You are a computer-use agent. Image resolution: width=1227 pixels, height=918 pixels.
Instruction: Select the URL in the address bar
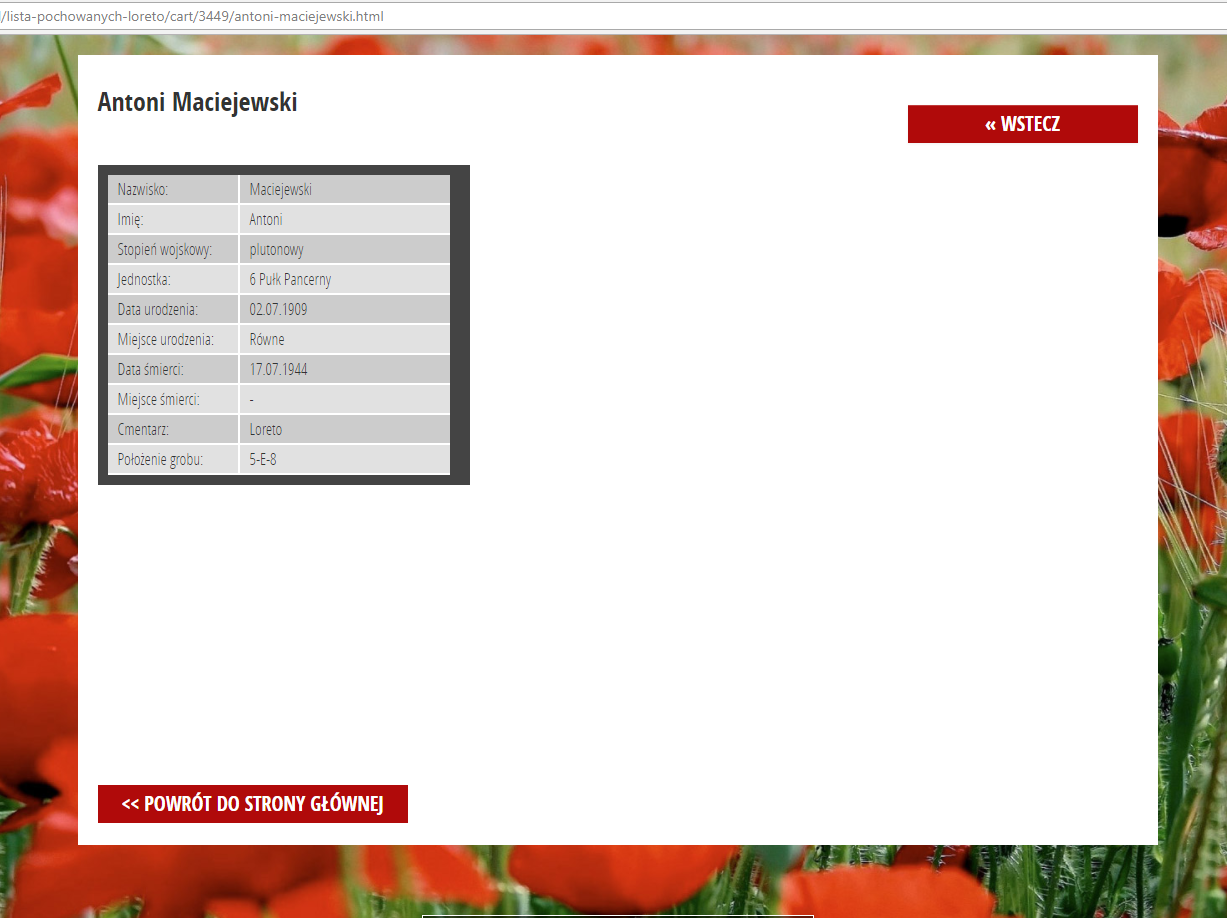tap(192, 16)
